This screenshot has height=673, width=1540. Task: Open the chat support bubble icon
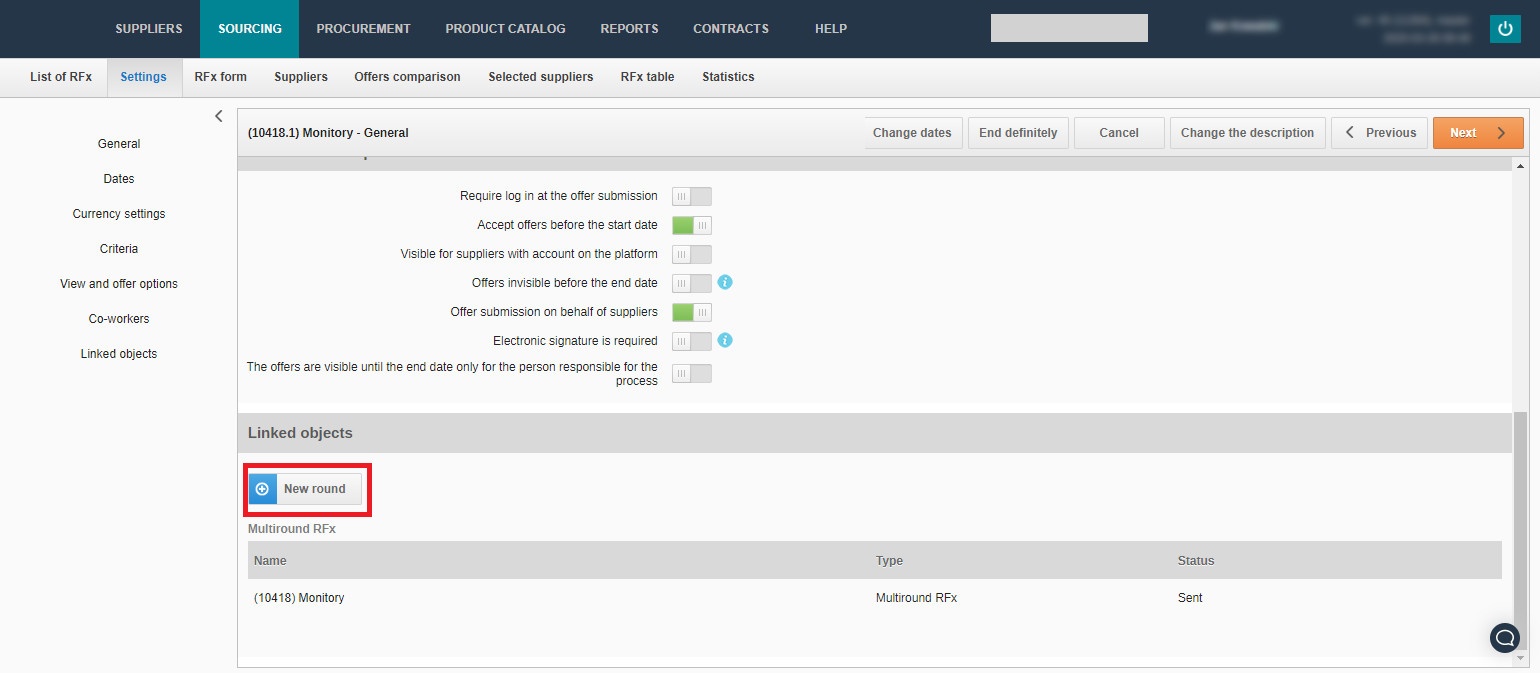click(1505, 638)
